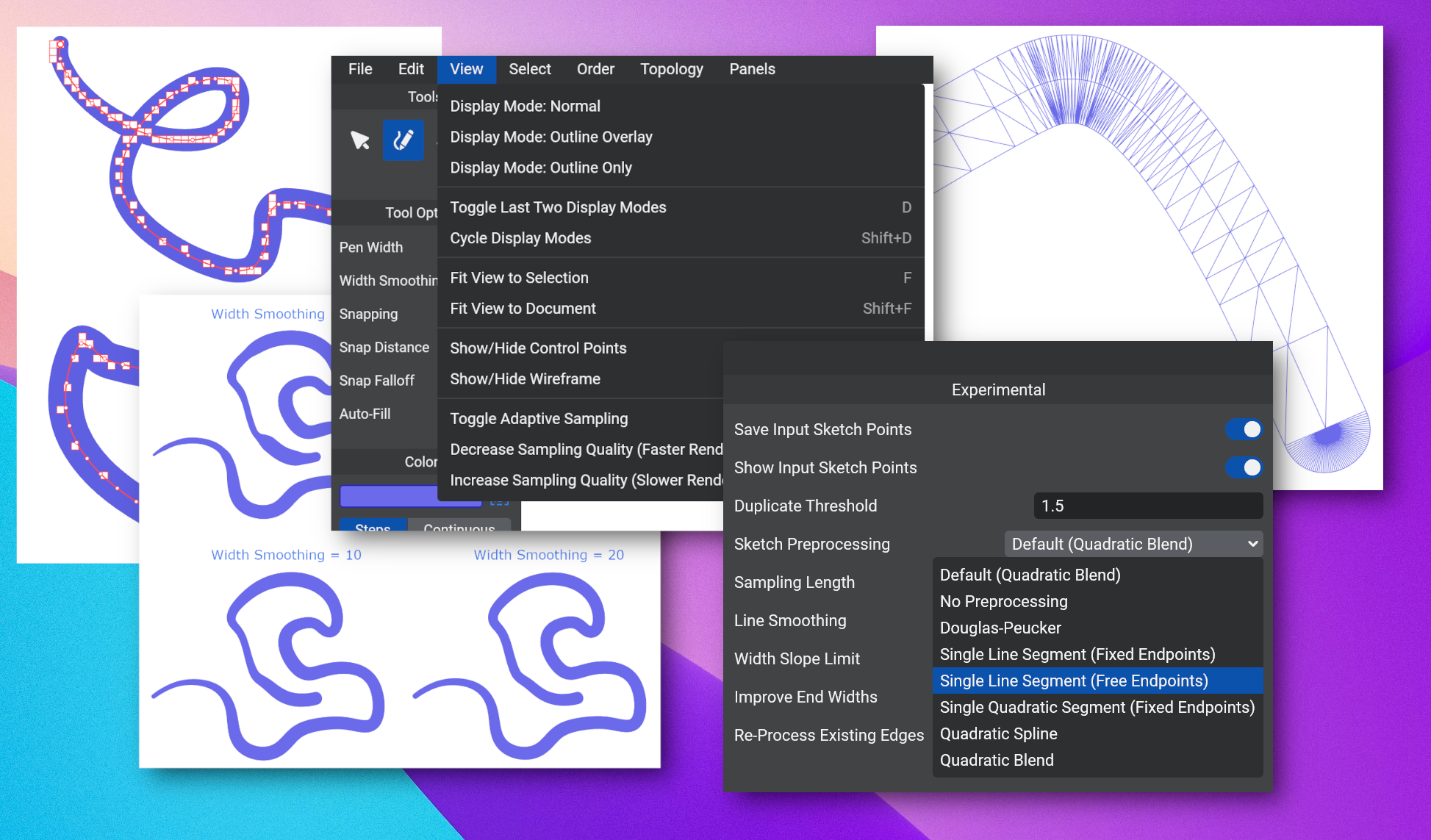This screenshot has height=840, width=1431.
Task: Expand the View menu
Action: (466, 69)
